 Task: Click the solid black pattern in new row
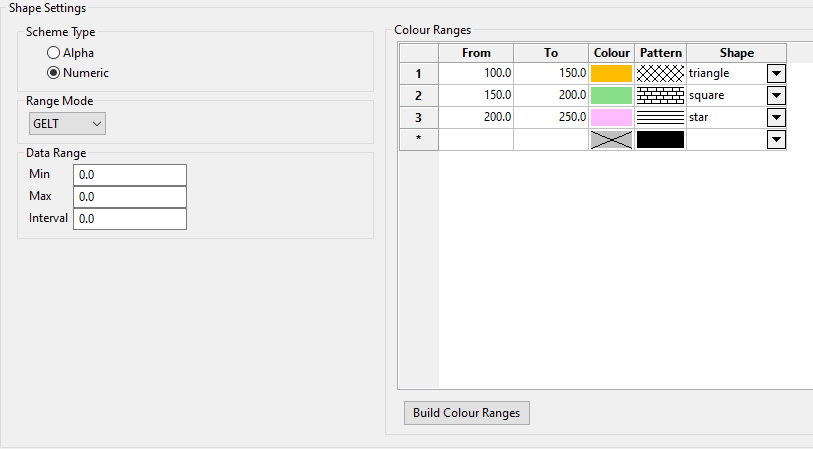[x=660, y=140]
